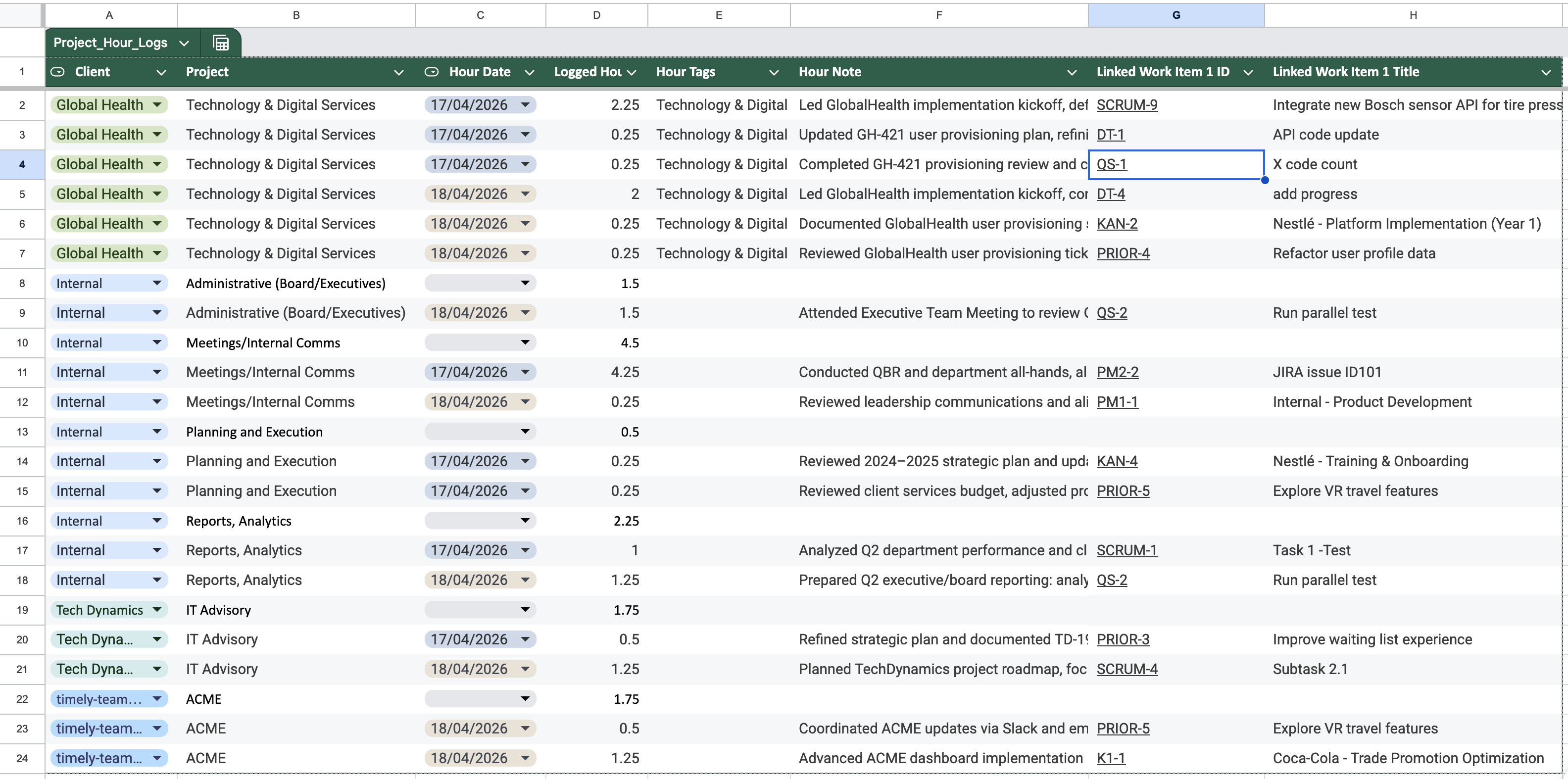Viewport: 1568px width, 779px height.
Task: Click the calendar chip icon in the Hour Date header
Action: coord(432,71)
